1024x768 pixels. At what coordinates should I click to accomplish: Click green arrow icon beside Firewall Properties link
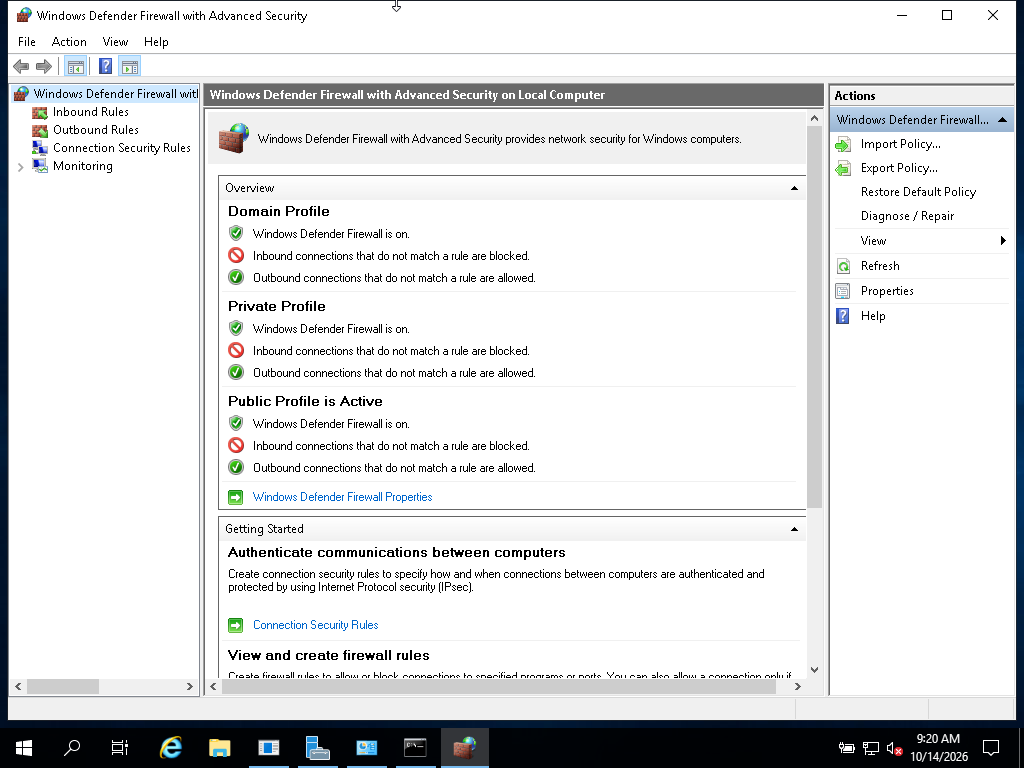(x=236, y=498)
